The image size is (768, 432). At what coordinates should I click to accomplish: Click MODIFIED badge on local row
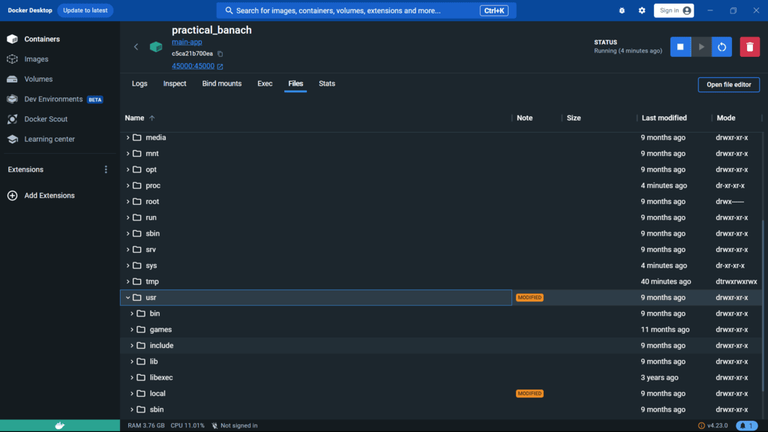tap(529, 393)
